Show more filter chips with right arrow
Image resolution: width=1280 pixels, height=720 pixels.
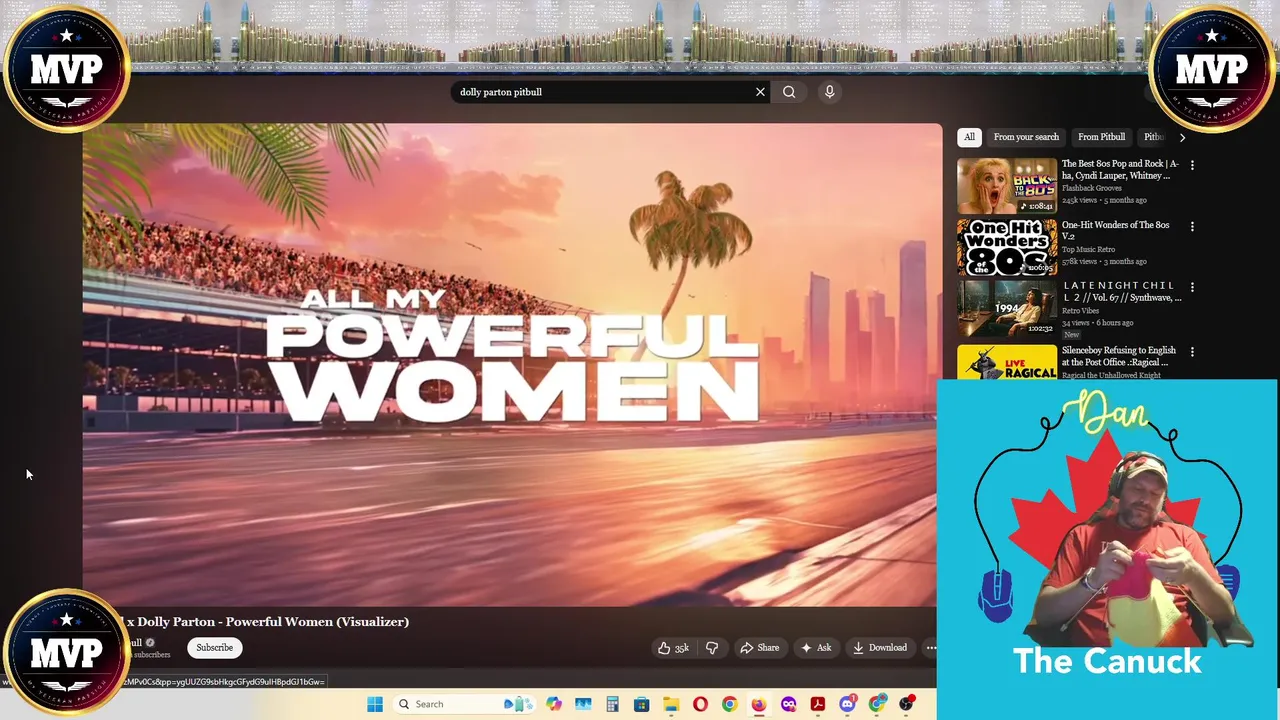tap(1182, 137)
